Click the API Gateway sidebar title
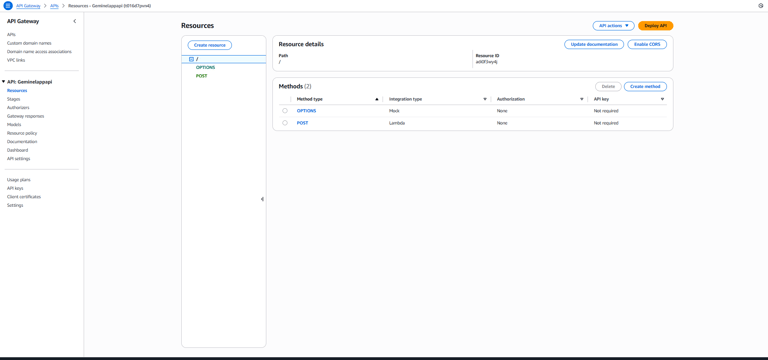Screen dimensions: 768x360 click(23, 21)
